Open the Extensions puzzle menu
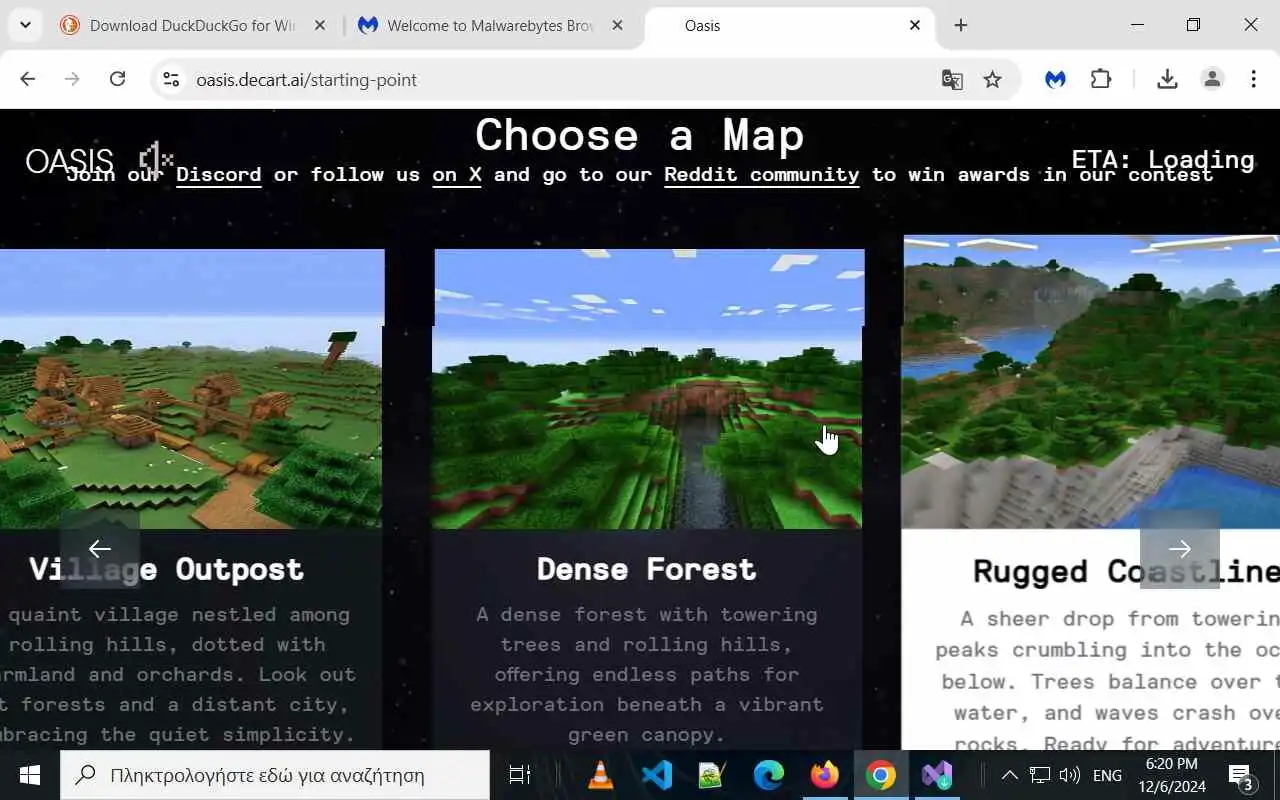The width and height of the screenshot is (1280, 800). point(1101,79)
